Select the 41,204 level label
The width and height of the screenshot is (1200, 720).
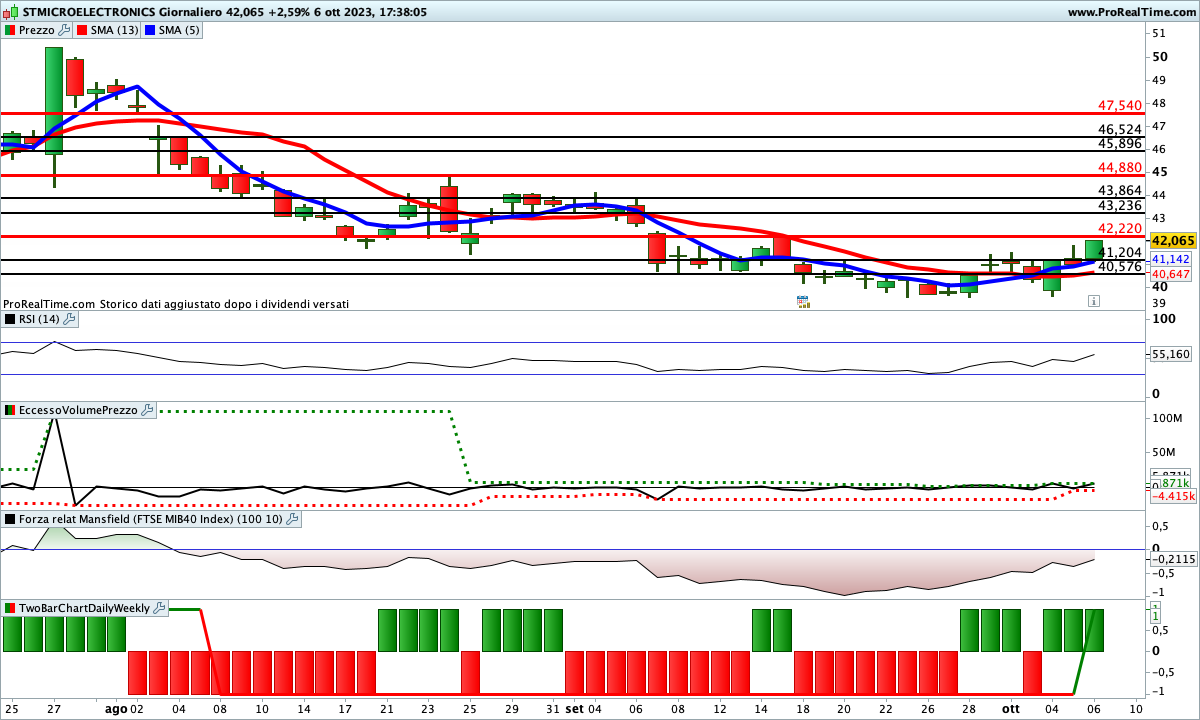click(x=1119, y=252)
